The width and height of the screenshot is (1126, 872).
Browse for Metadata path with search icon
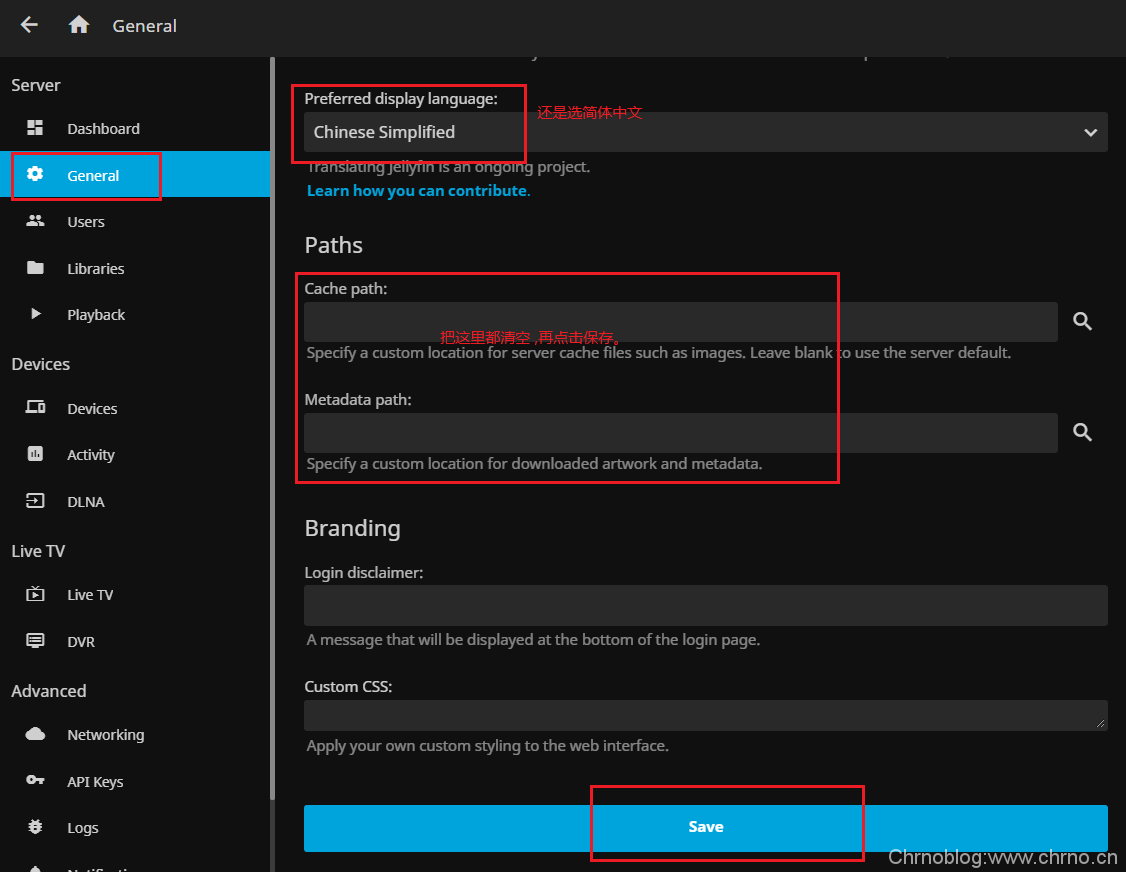click(x=1082, y=433)
